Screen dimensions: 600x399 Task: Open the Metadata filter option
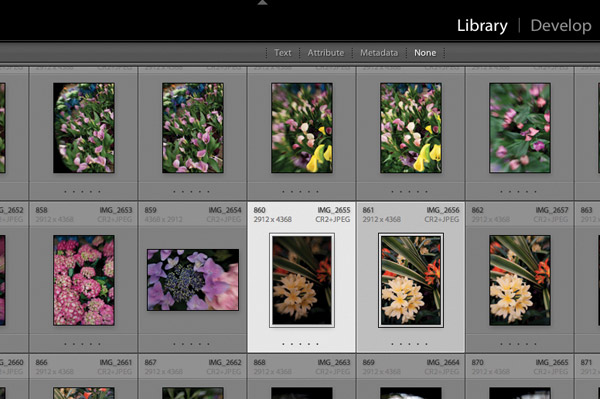[x=379, y=53]
